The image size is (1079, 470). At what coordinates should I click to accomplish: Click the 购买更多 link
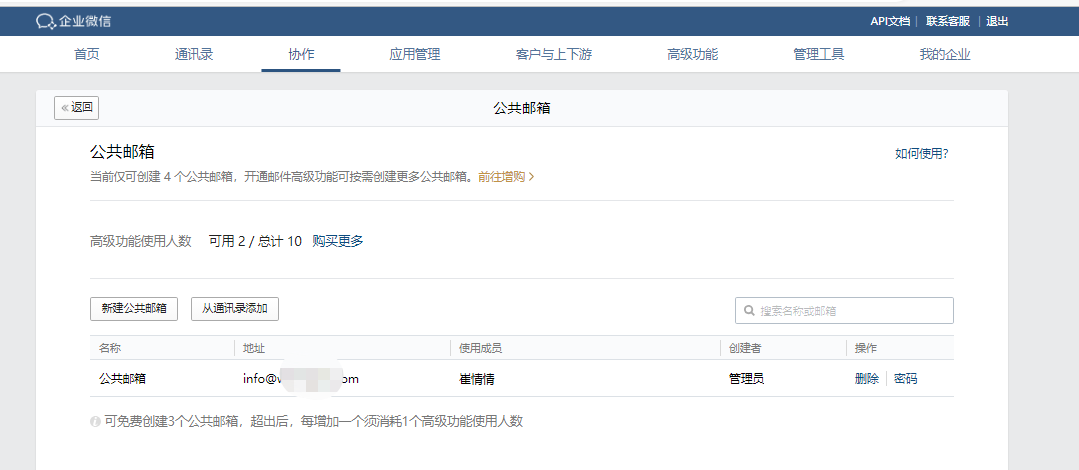tap(338, 241)
